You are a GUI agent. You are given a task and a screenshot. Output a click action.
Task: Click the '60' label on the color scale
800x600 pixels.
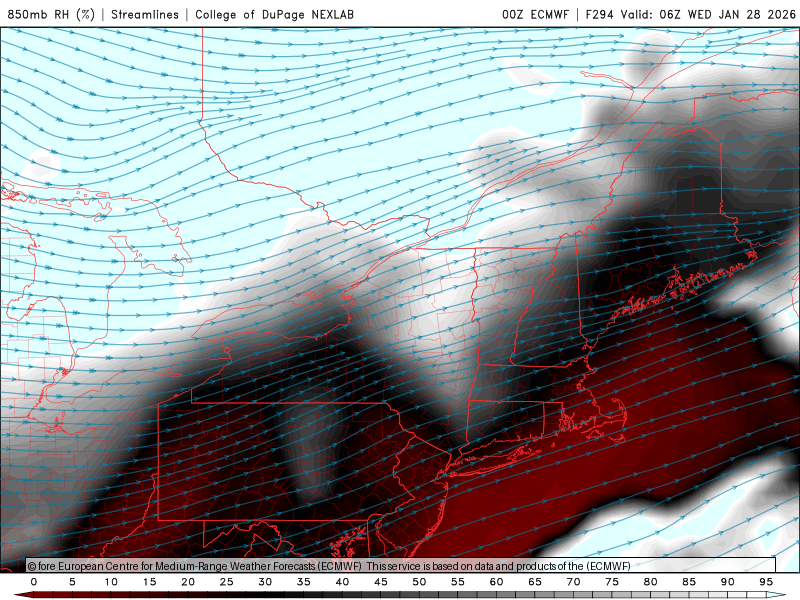point(496,582)
